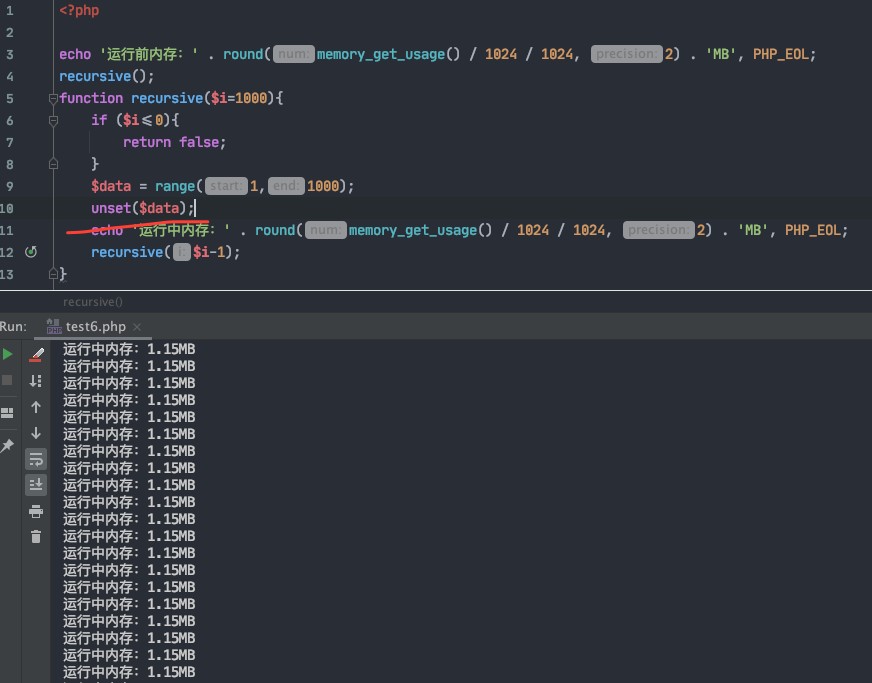Click the red pencil clear-output icon

point(36,355)
